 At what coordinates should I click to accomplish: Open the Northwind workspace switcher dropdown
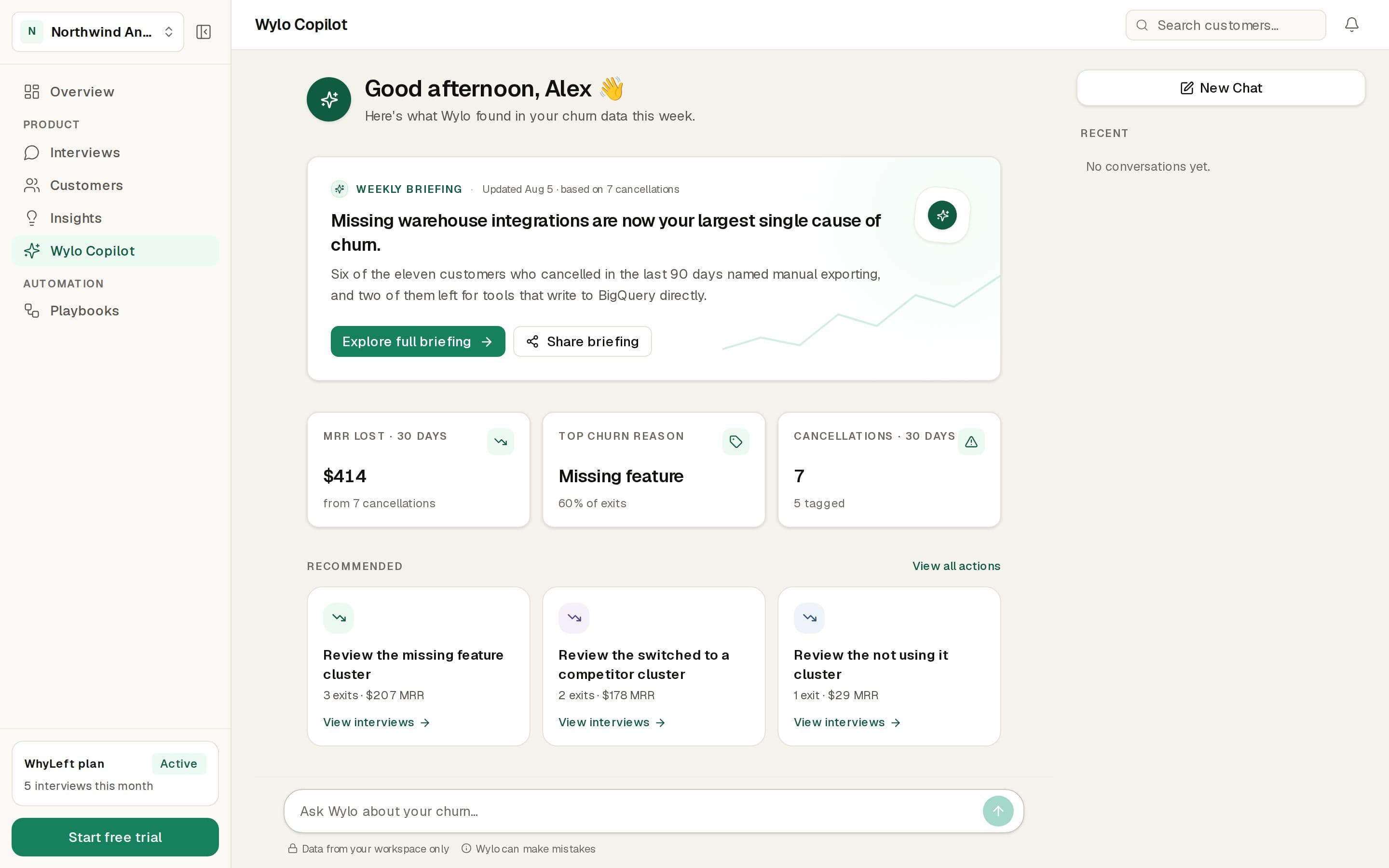[97, 31]
